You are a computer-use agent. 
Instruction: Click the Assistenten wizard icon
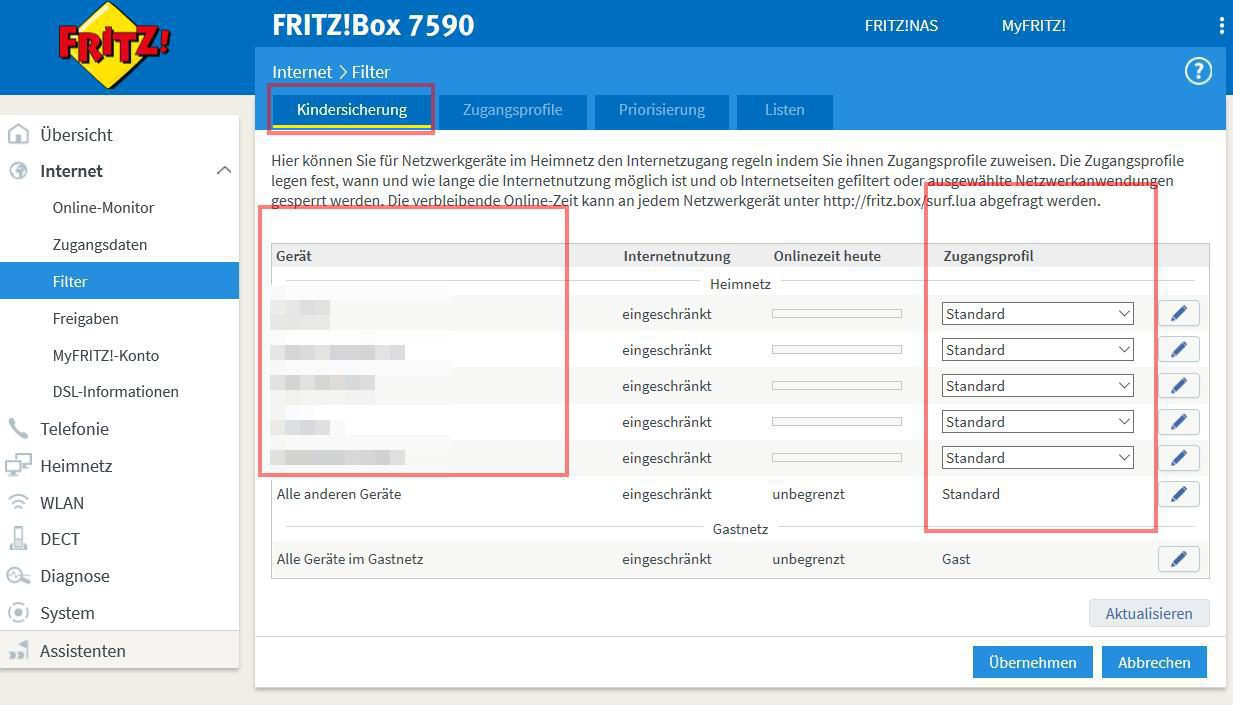point(18,651)
